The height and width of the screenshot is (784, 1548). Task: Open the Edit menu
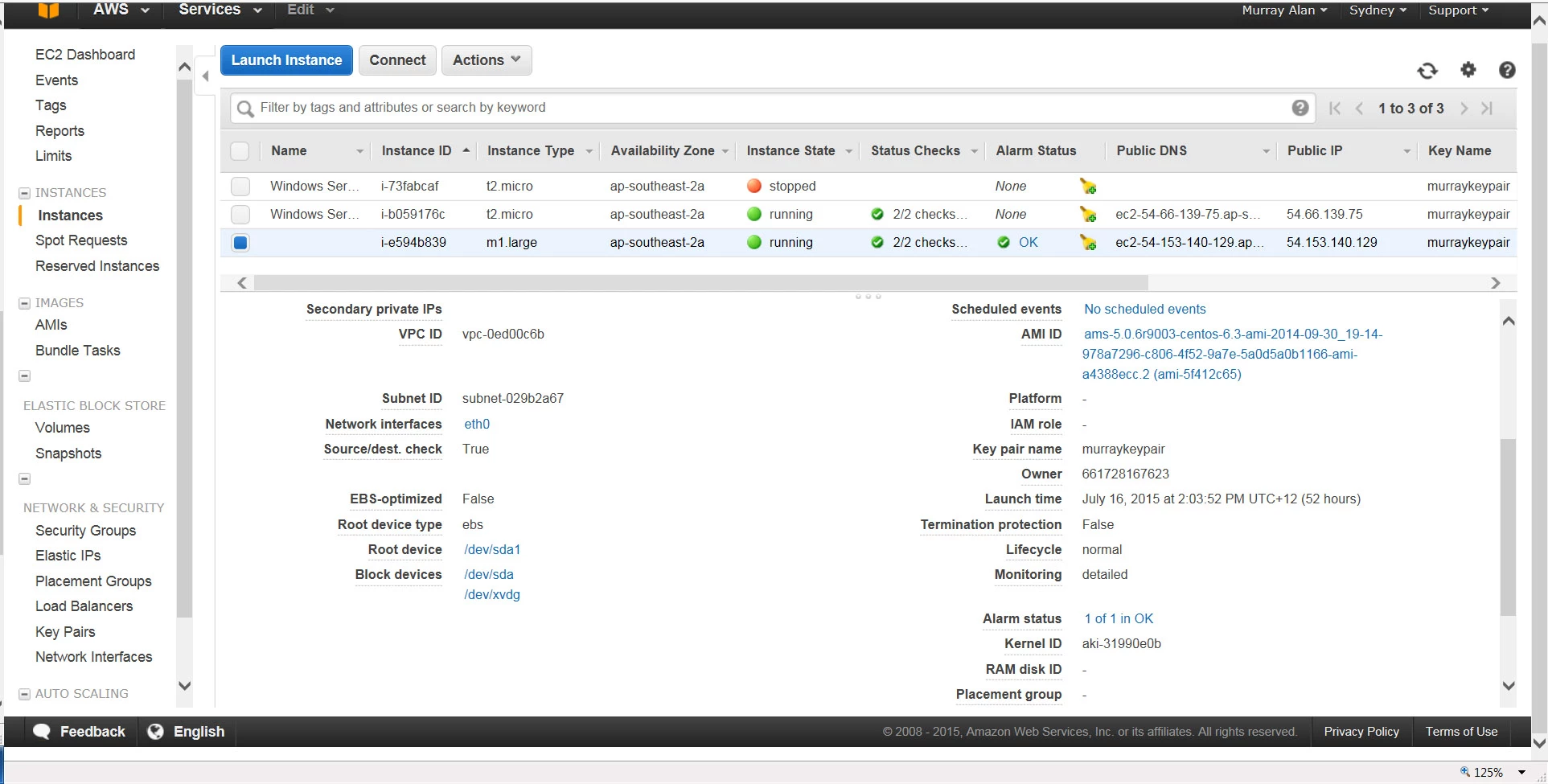pyautogui.click(x=310, y=10)
